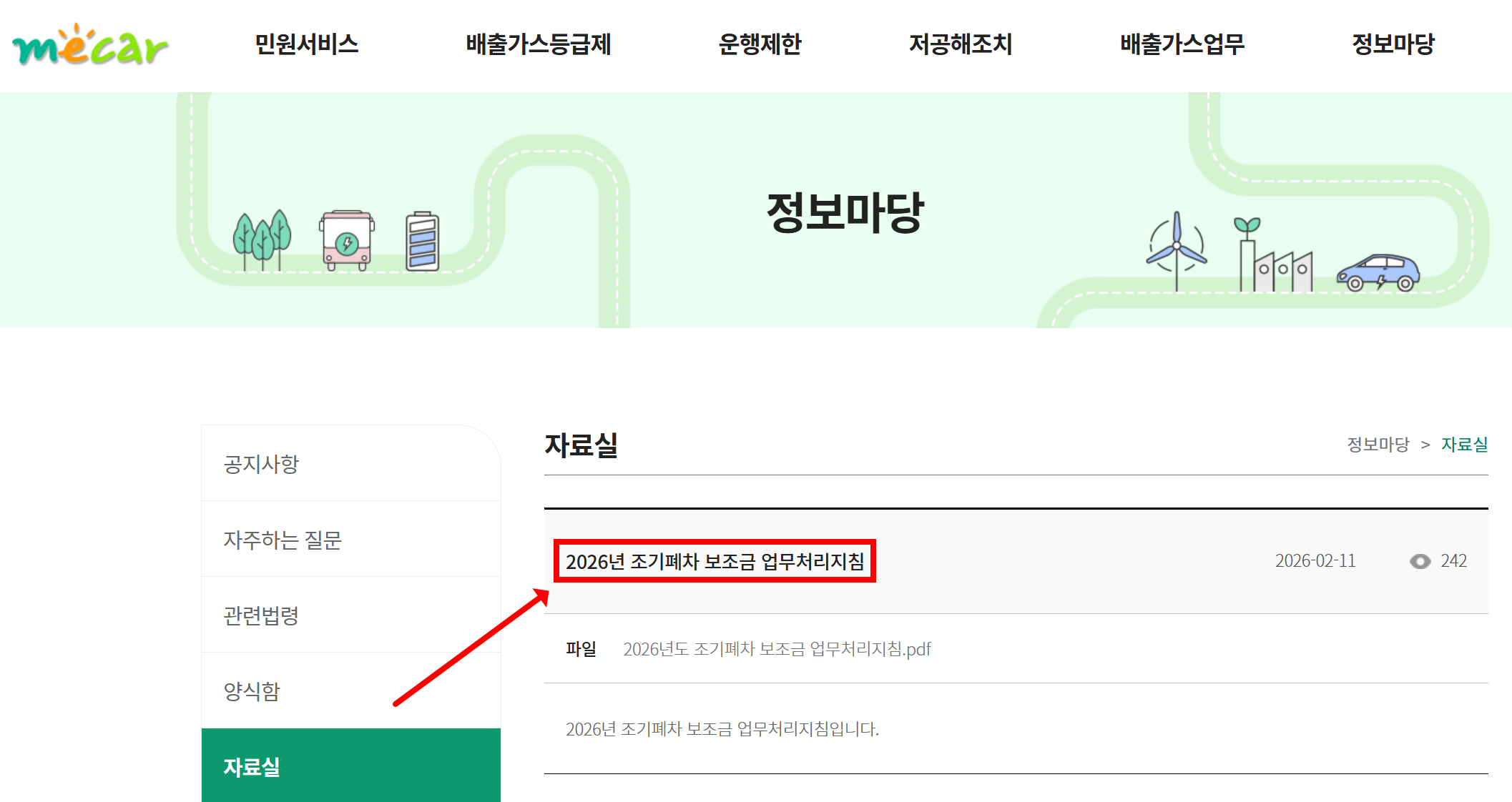1512x802 pixels.
Task: Open the 운행제한 menu
Action: tap(760, 44)
